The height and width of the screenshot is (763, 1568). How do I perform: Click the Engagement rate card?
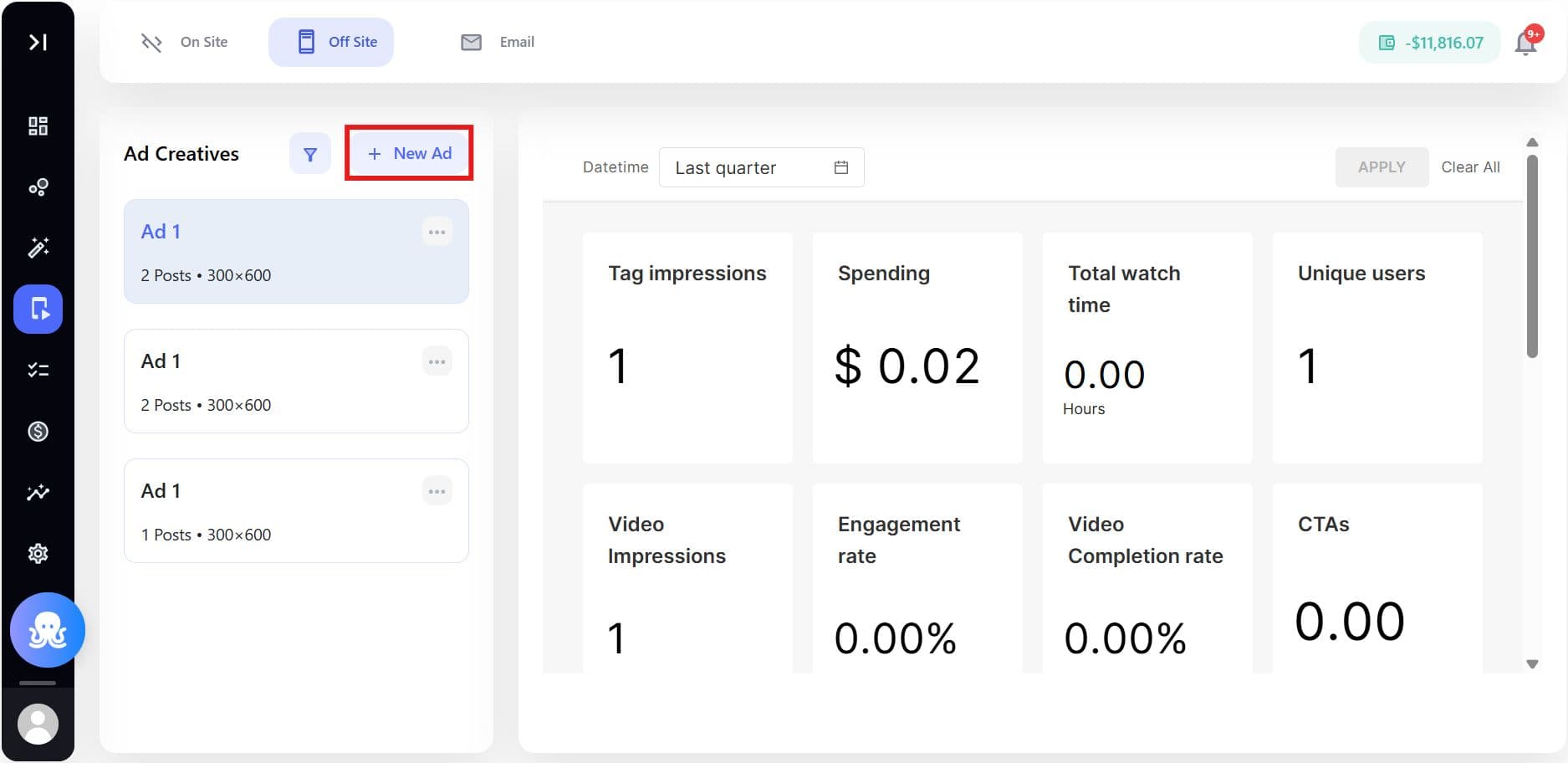(917, 578)
